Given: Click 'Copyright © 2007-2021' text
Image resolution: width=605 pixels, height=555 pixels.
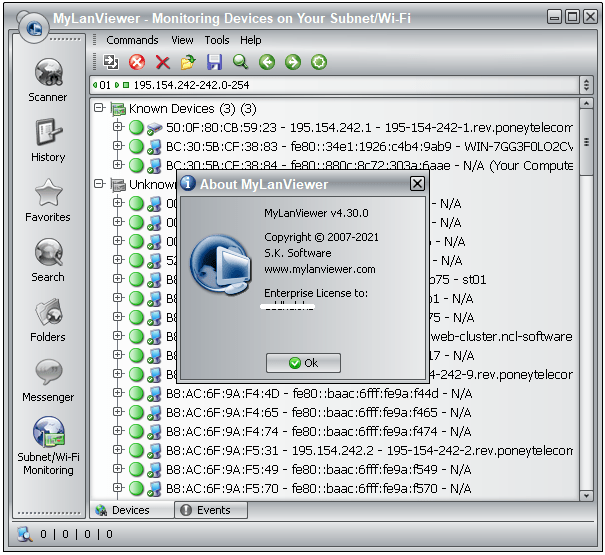Looking at the screenshot, I should (321, 237).
